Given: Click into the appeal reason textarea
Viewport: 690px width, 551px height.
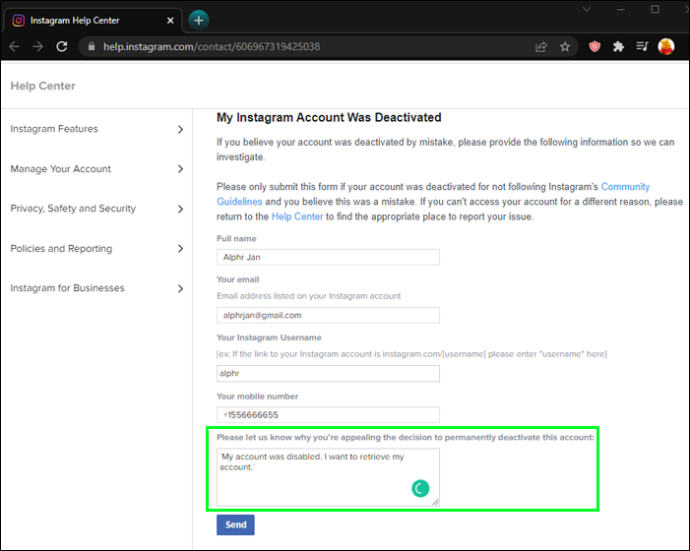Looking at the screenshot, I should pos(328,477).
